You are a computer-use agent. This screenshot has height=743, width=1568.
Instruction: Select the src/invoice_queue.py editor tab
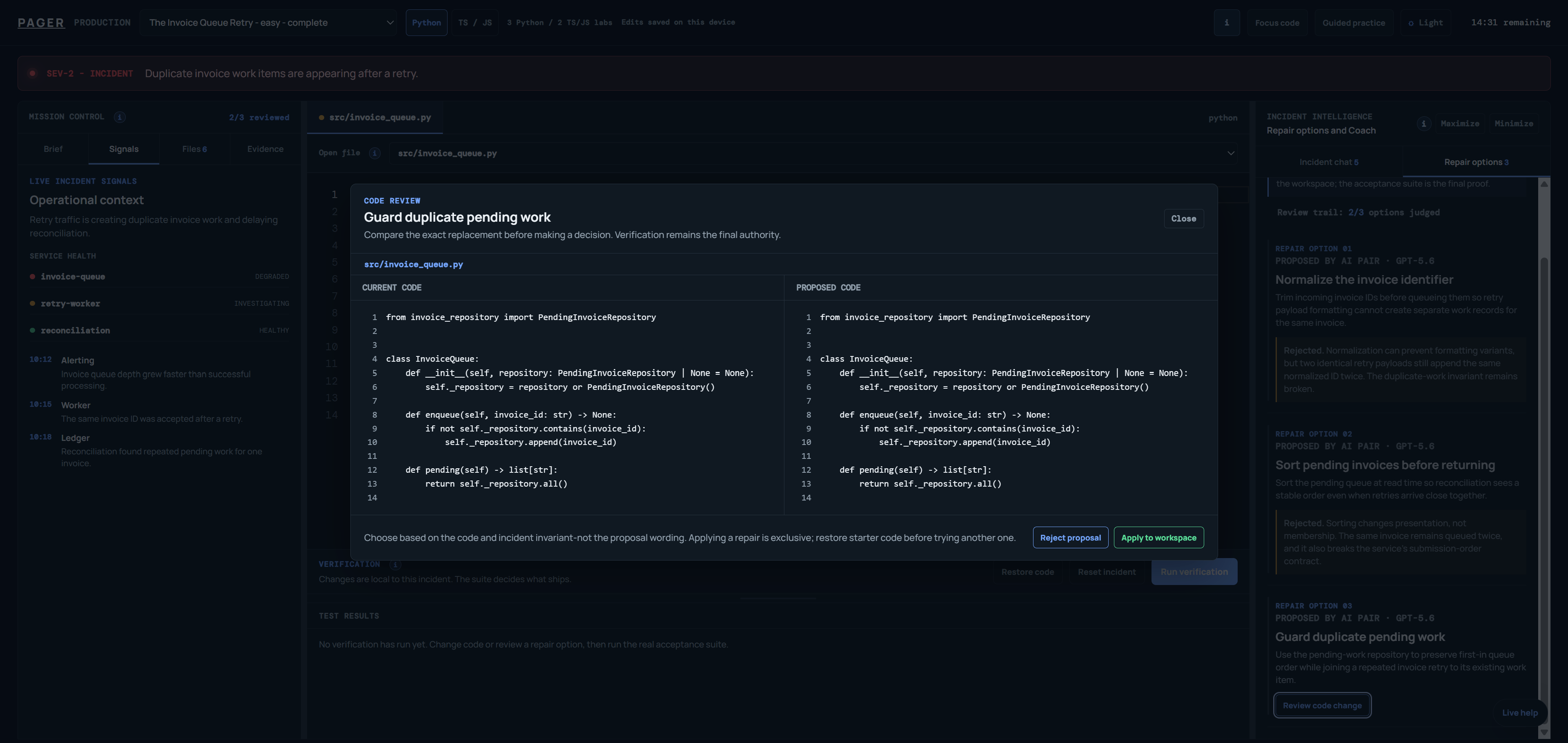point(375,118)
